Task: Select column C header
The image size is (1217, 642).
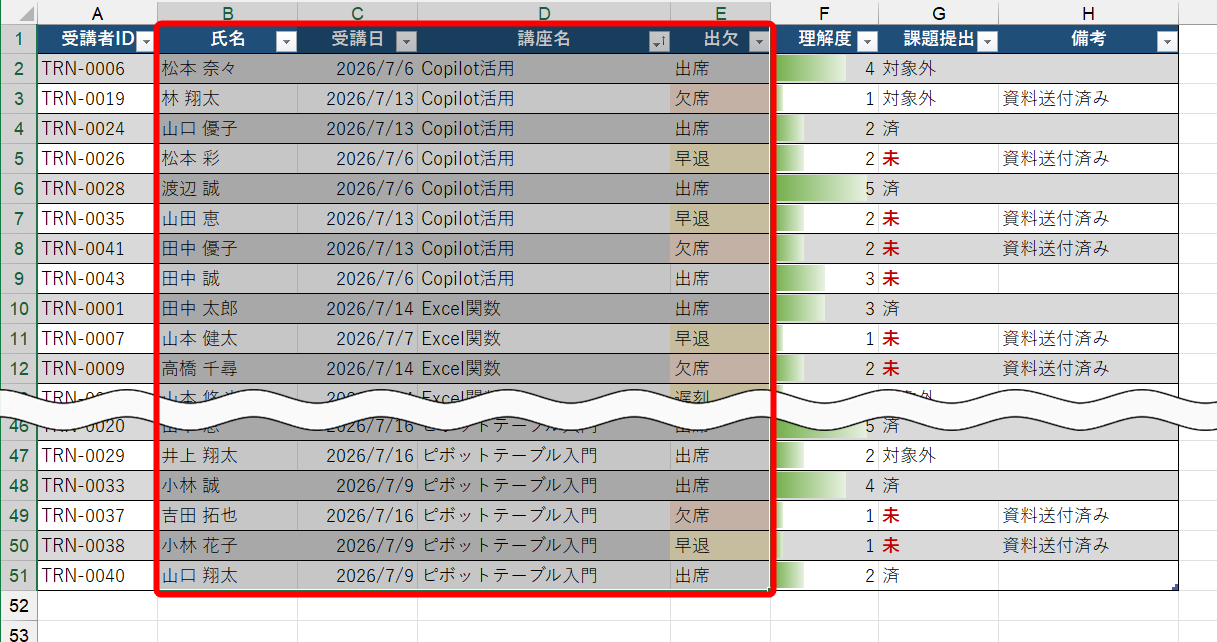Action: pyautogui.click(x=358, y=13)
